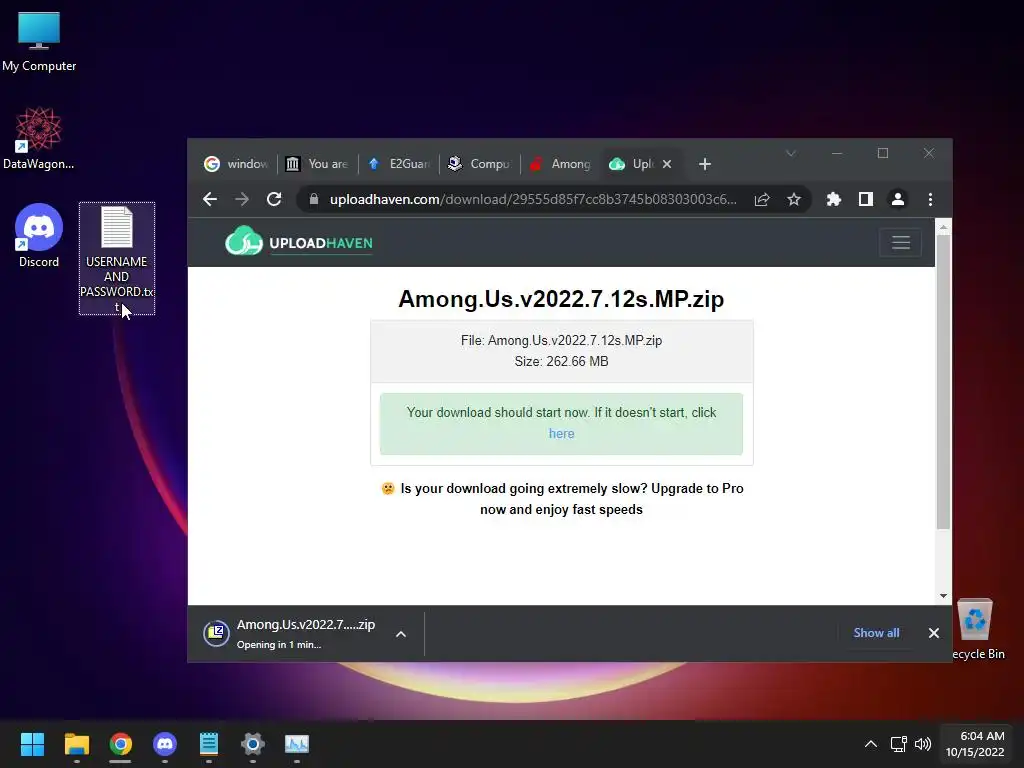Open Chrome side panel icon
The height and width of the screenshot is (768, 1024).
(x=866, y=199)
